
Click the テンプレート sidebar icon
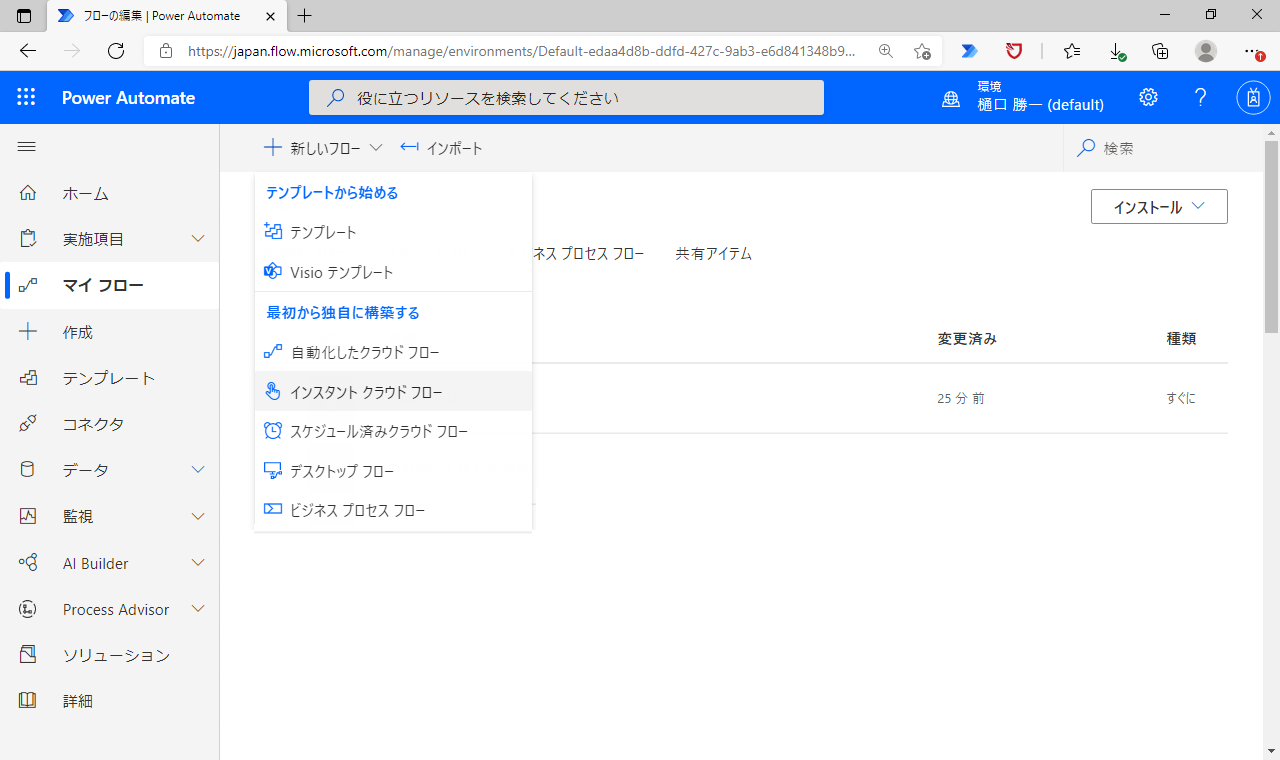tap(28, 378)
